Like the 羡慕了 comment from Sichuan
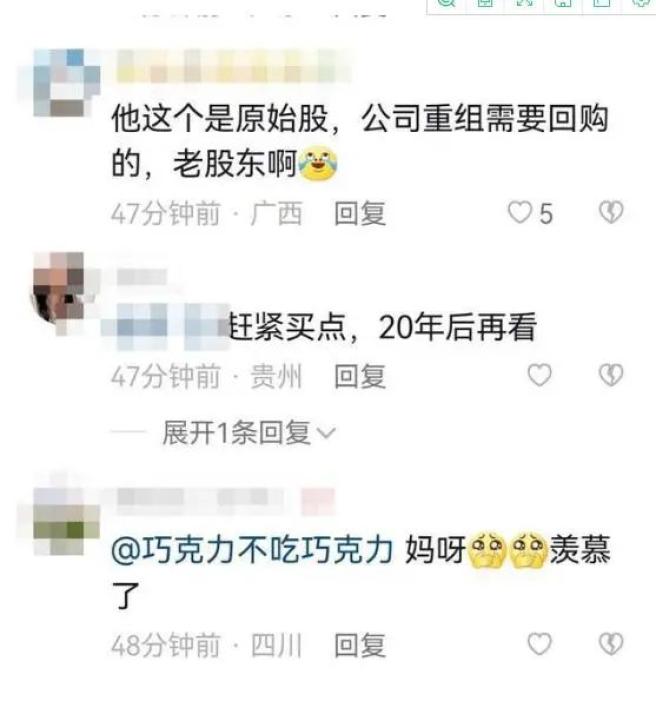 [x=540, y=644]
